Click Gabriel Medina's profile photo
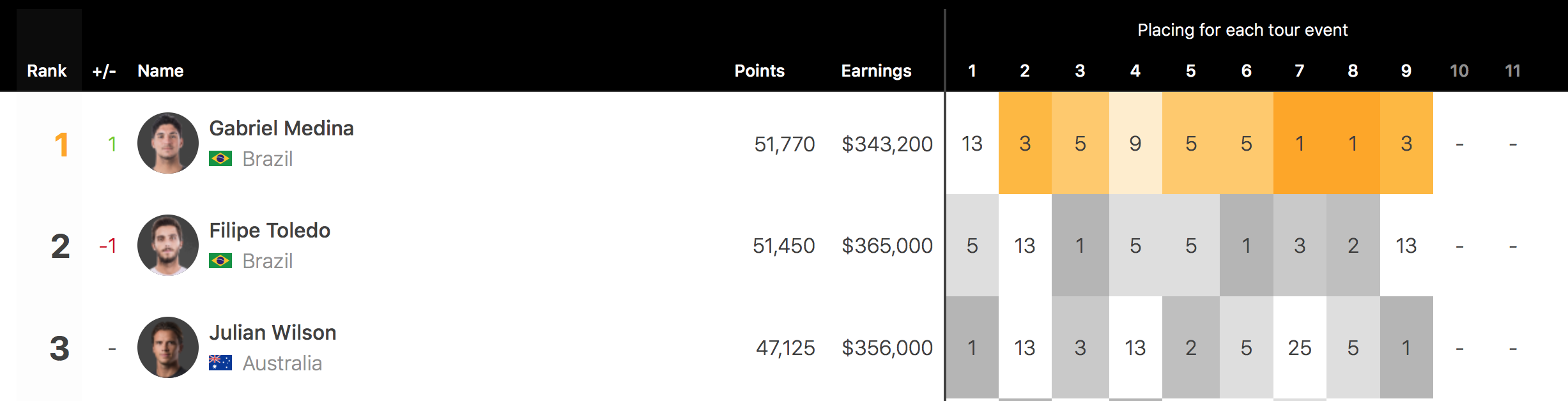 [x=168, y=143]
